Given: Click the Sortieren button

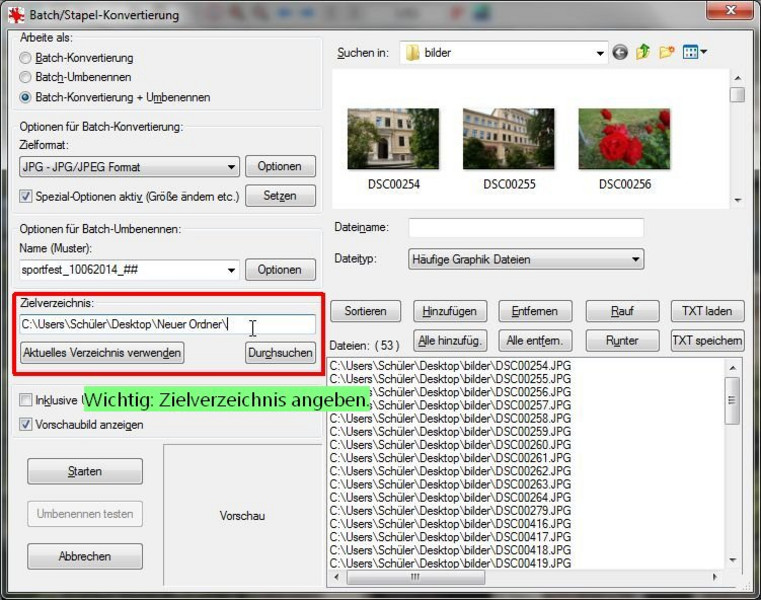Looking at the screenshot, I should tap(365, 311).
